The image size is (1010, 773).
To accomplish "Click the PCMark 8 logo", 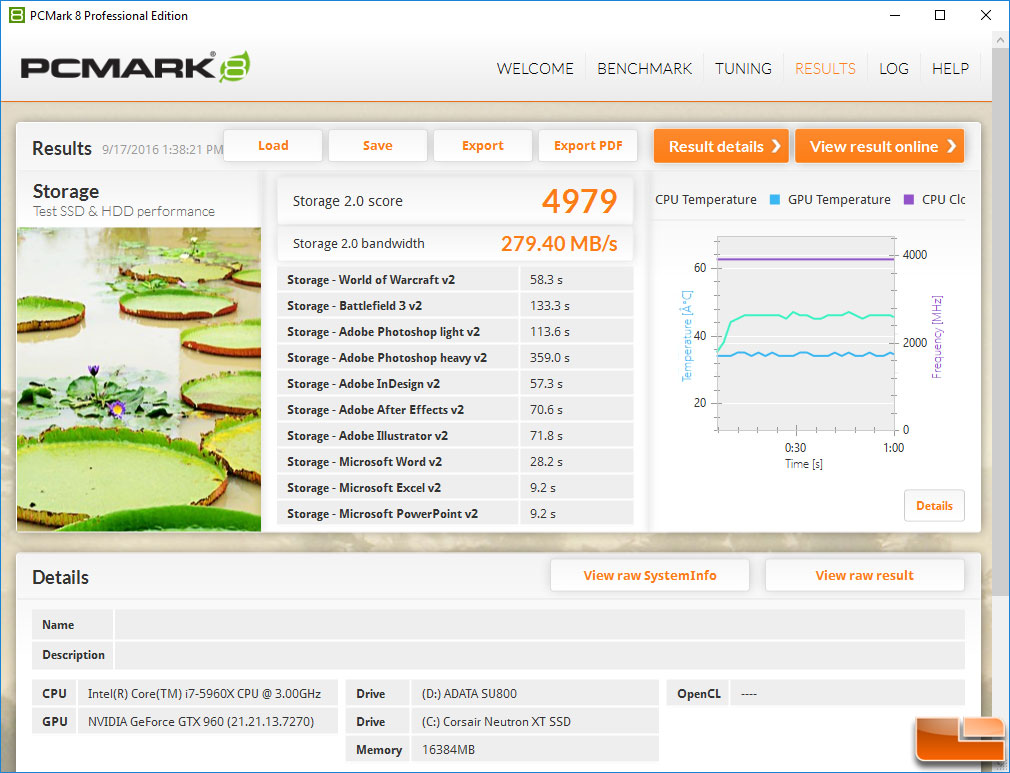I will 135,67.
